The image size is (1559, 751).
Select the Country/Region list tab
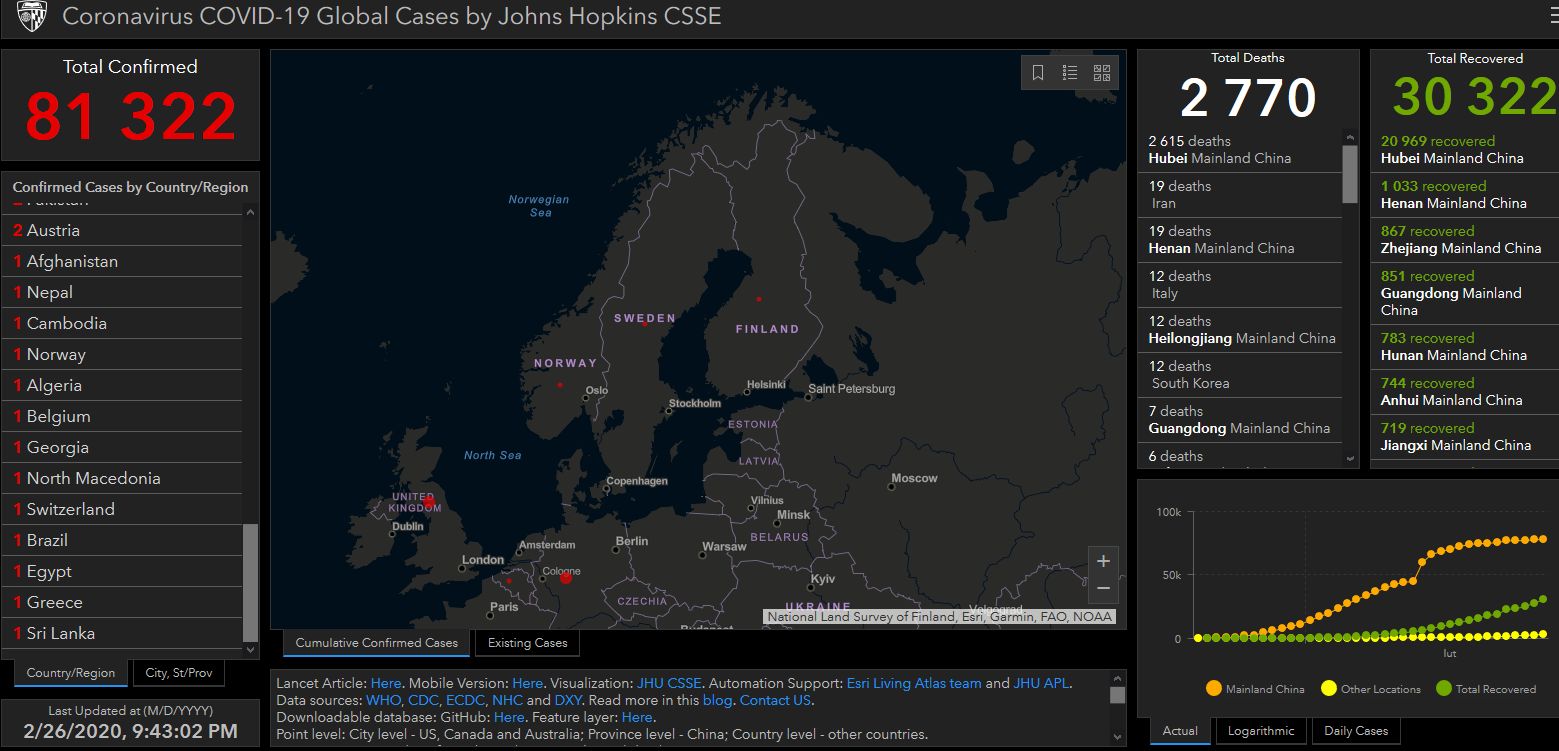[x=71, y=673]
